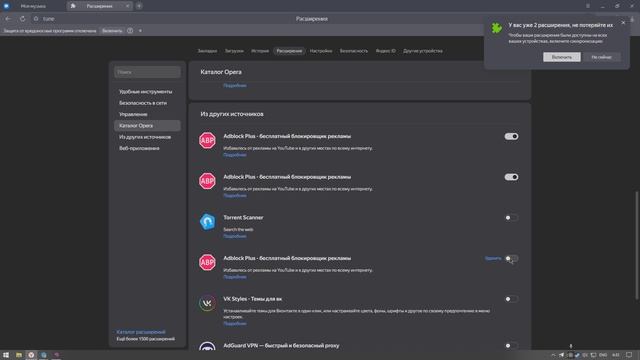The height and width of the screenshot is (360, 640).
Task: Close the Расширения browser tab
Action: [127, 6]
